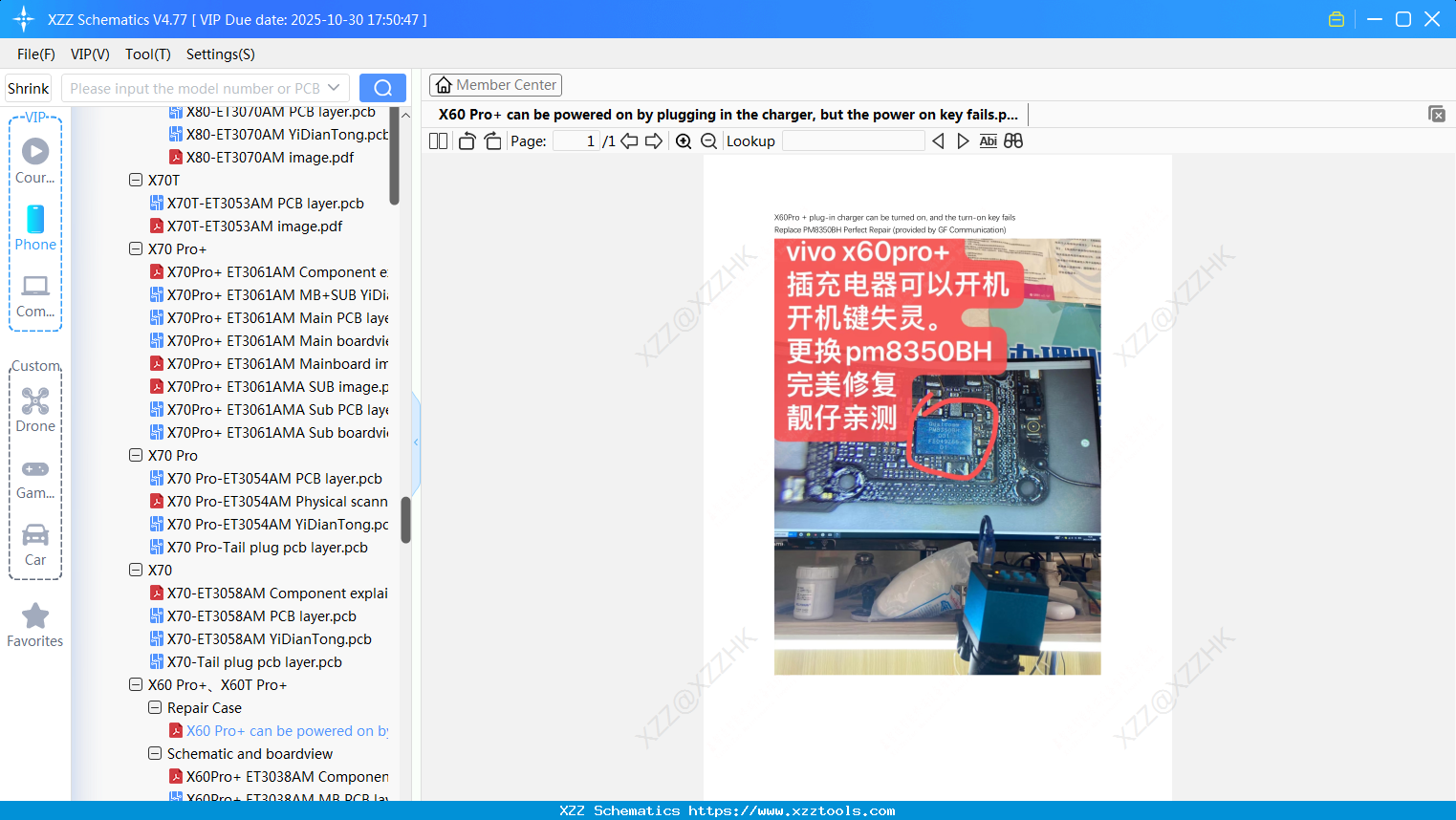Open X70 Pro-Tail plug pcb layer.pcb
Viewport: 1456px width, 820px height.
[x=258, y=547]
